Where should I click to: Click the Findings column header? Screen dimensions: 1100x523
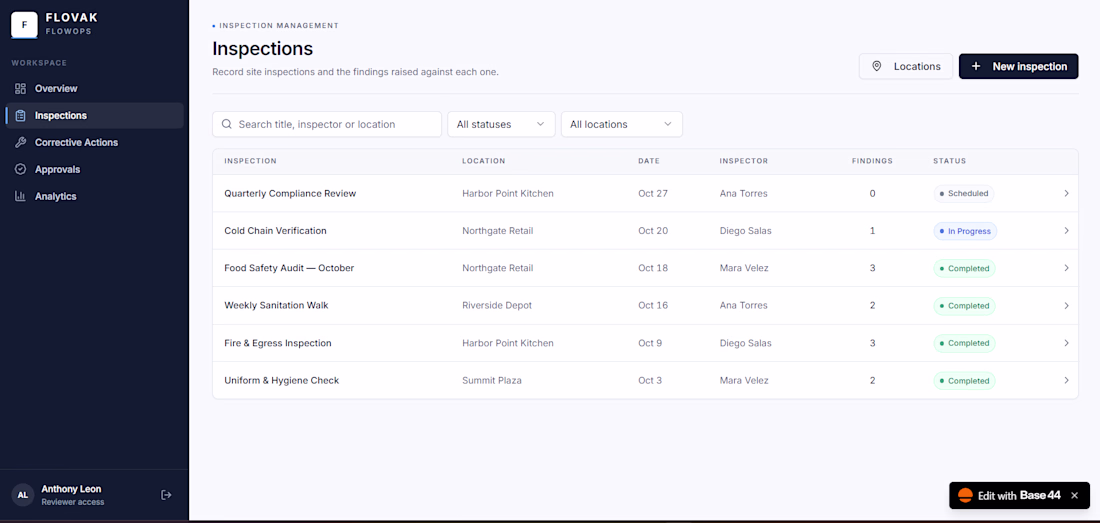click(x=872, y=161)
